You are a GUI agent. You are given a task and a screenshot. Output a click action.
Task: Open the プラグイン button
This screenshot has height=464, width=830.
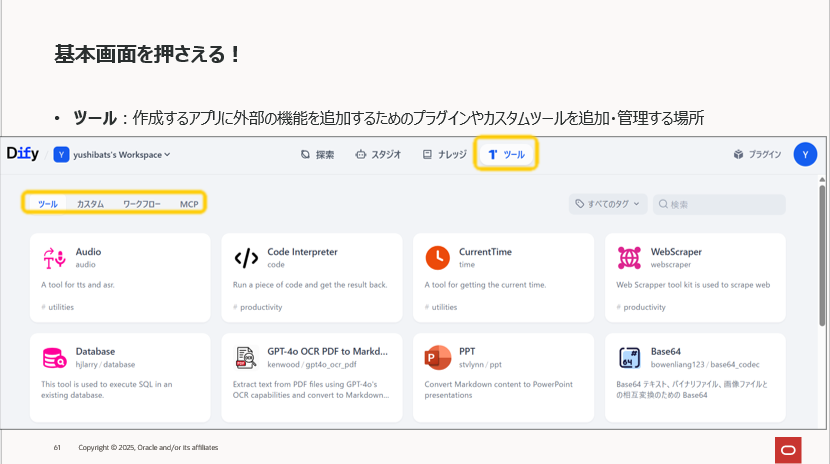pyautogui.click(x=757, y=154)
